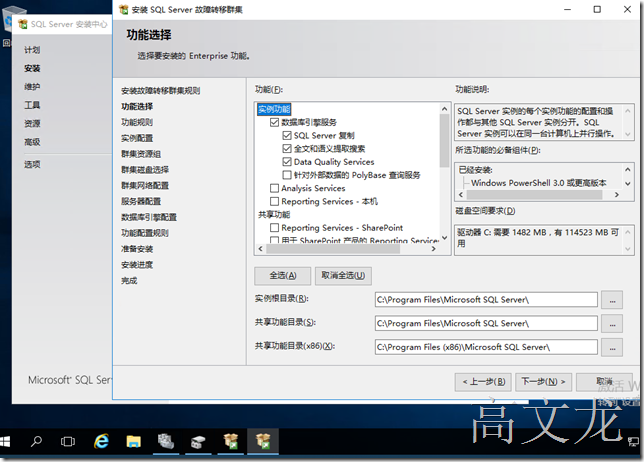
Task: Open 计划 in SQL Server 安装中心
Action: click(32, 50)
